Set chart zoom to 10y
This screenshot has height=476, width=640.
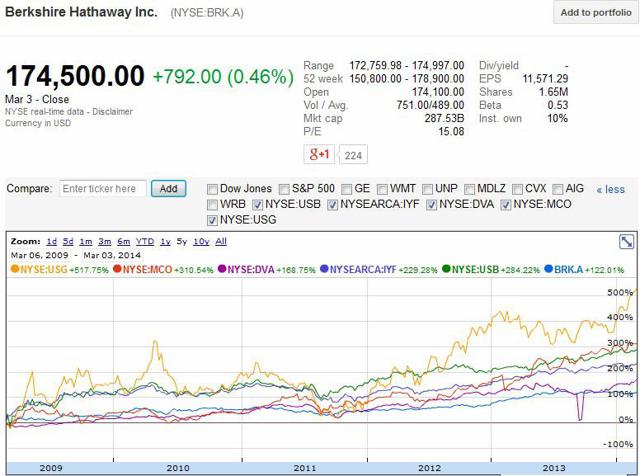(x=201, y=241)
